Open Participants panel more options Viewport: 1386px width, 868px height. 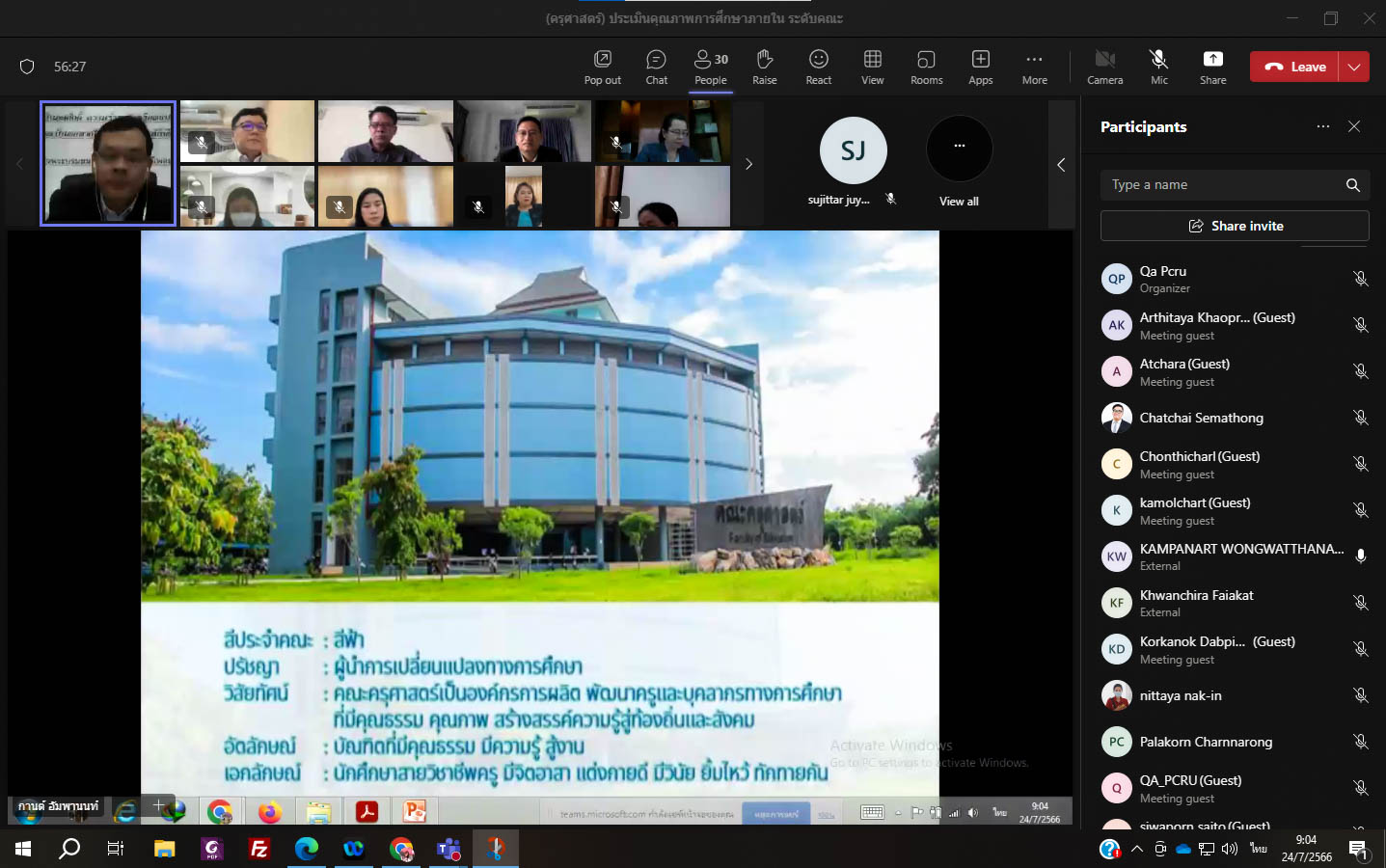point(1322,126)
